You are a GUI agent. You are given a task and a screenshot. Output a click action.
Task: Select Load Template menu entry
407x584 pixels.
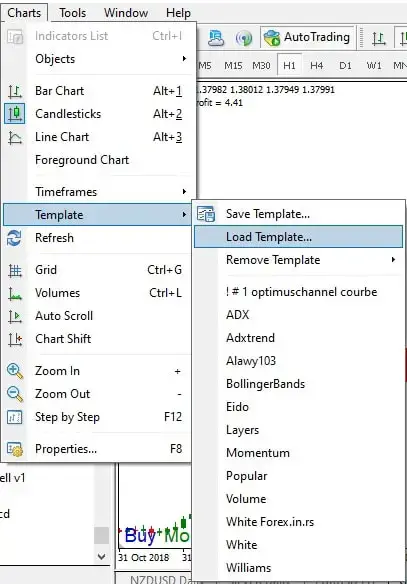tap(299, 237)
